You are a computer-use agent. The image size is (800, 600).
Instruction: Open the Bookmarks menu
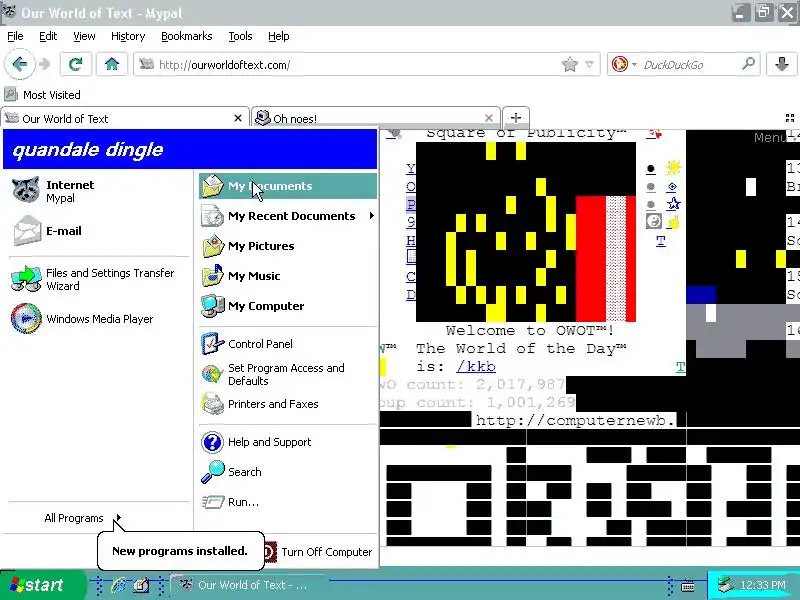(187, 36)
